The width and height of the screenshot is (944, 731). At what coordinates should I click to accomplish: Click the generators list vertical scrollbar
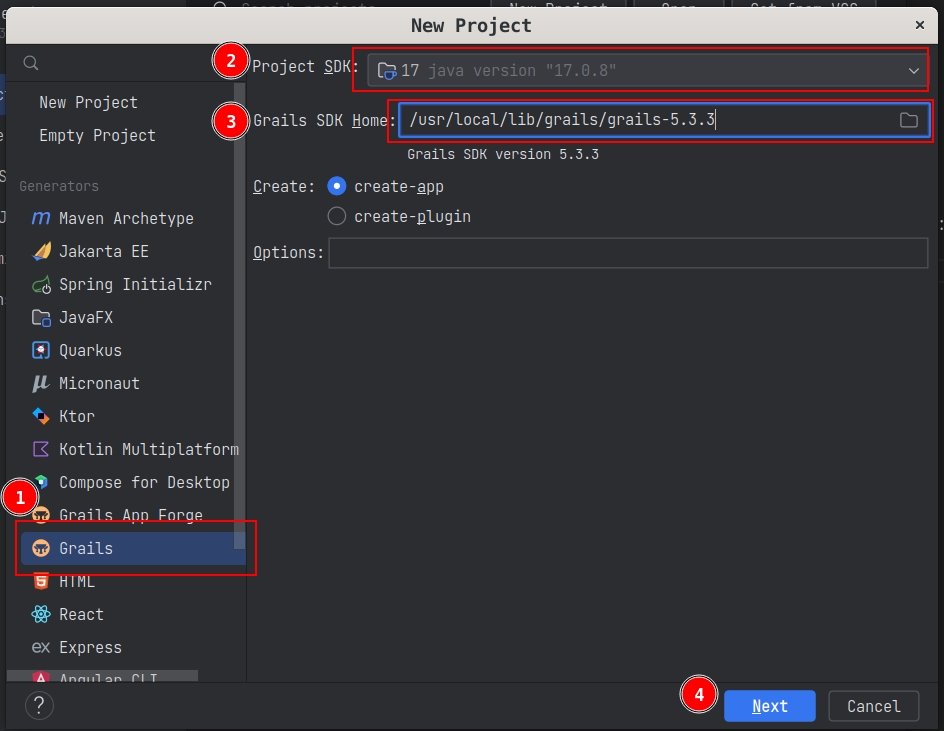(239, 316)
